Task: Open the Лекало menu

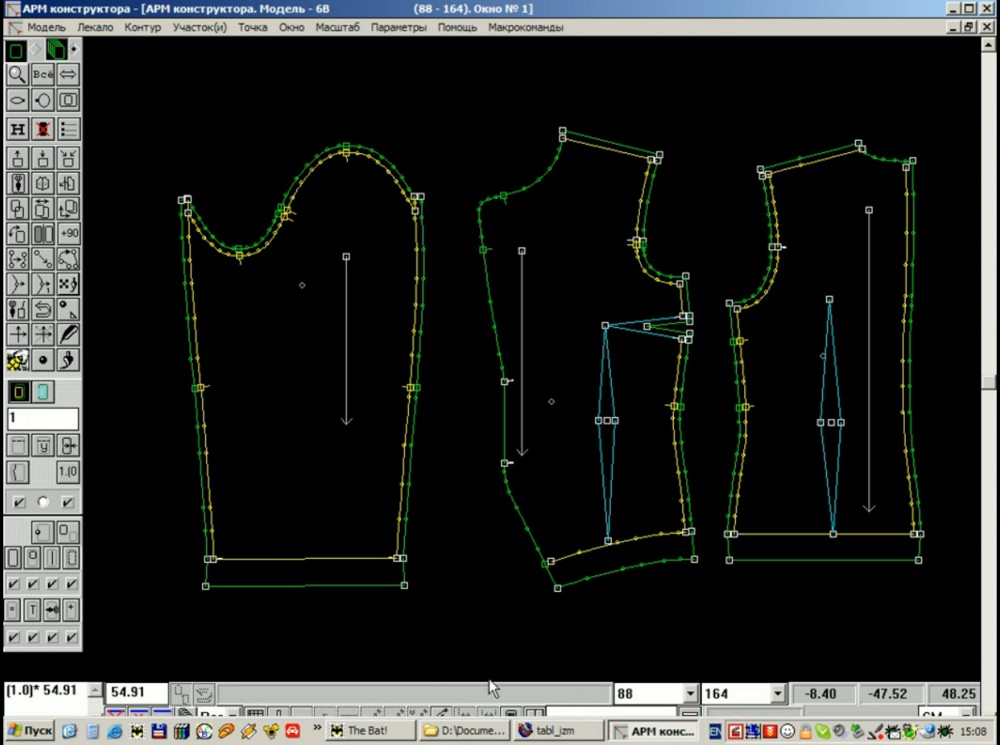Action: tap(96, 27)
